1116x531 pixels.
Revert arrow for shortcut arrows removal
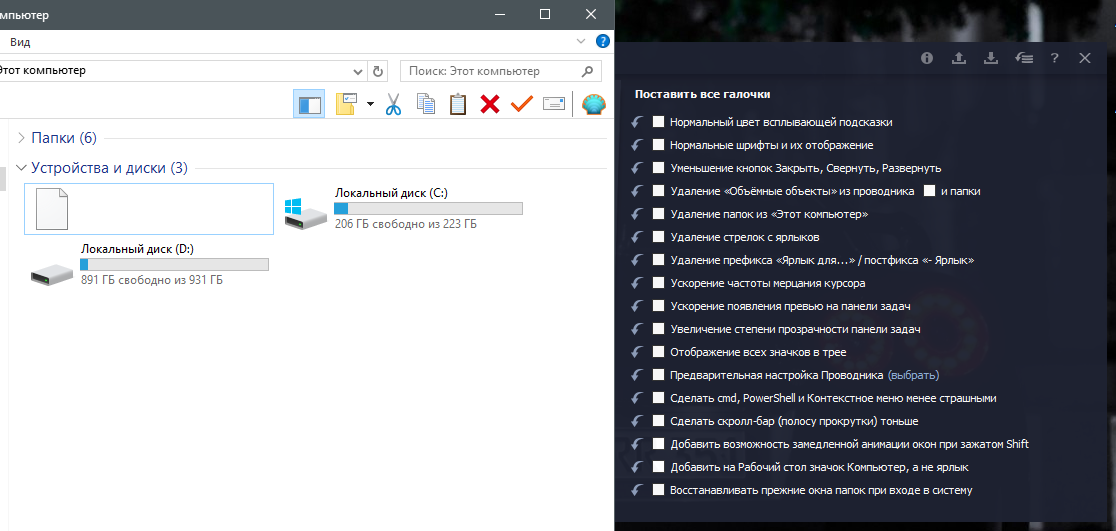click(x=637, y=237)
